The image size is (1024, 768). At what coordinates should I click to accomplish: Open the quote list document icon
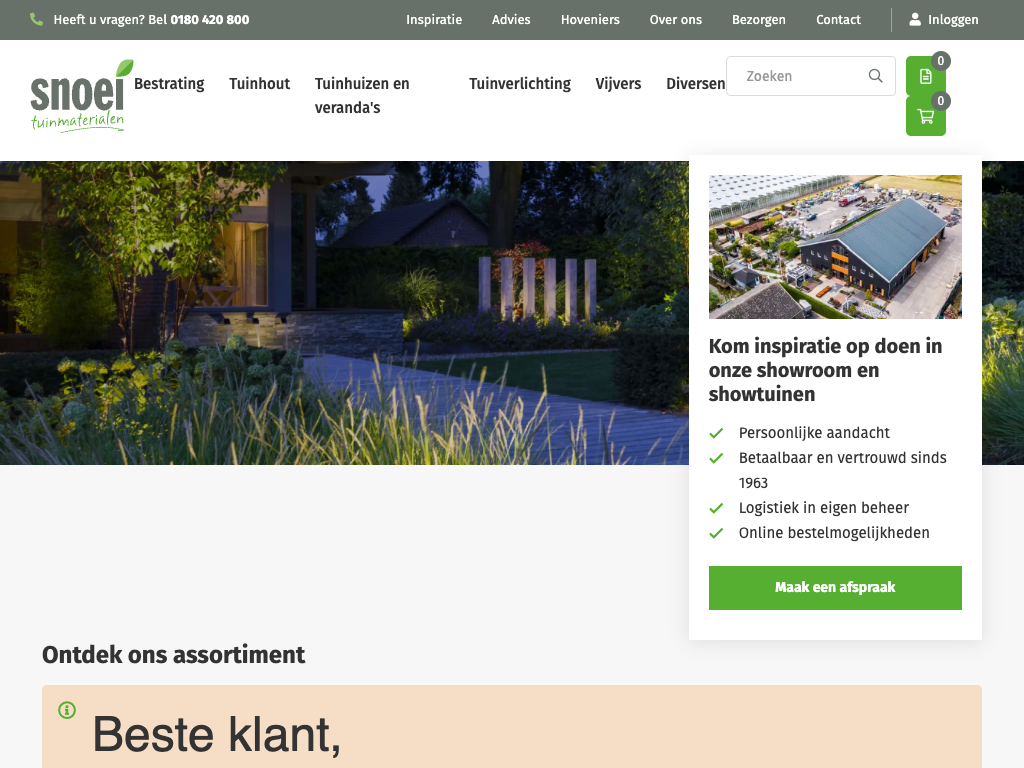(925, 76)
